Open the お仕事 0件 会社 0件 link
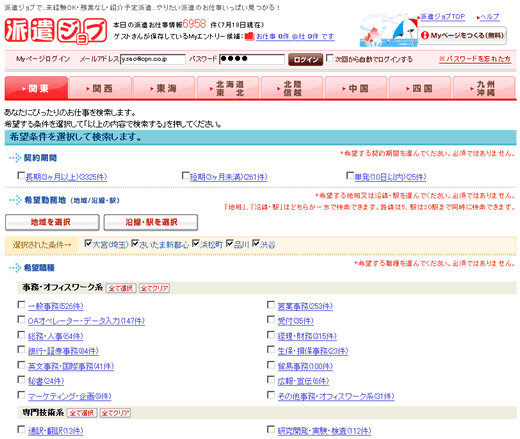Screen dimensions: 520x439 pyautogui.click(x=295, y=36)
